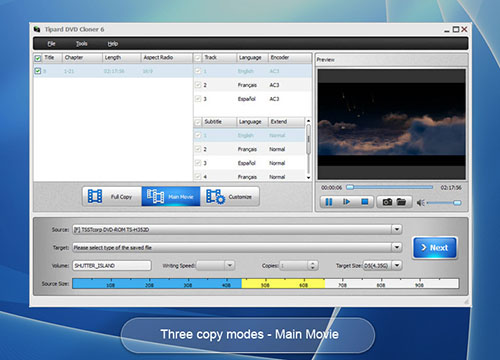Click the Tipard DVD Cloner title bar icon
This screenshot has height=360, width=500.
pyautogui.click(x=37, y=29)
